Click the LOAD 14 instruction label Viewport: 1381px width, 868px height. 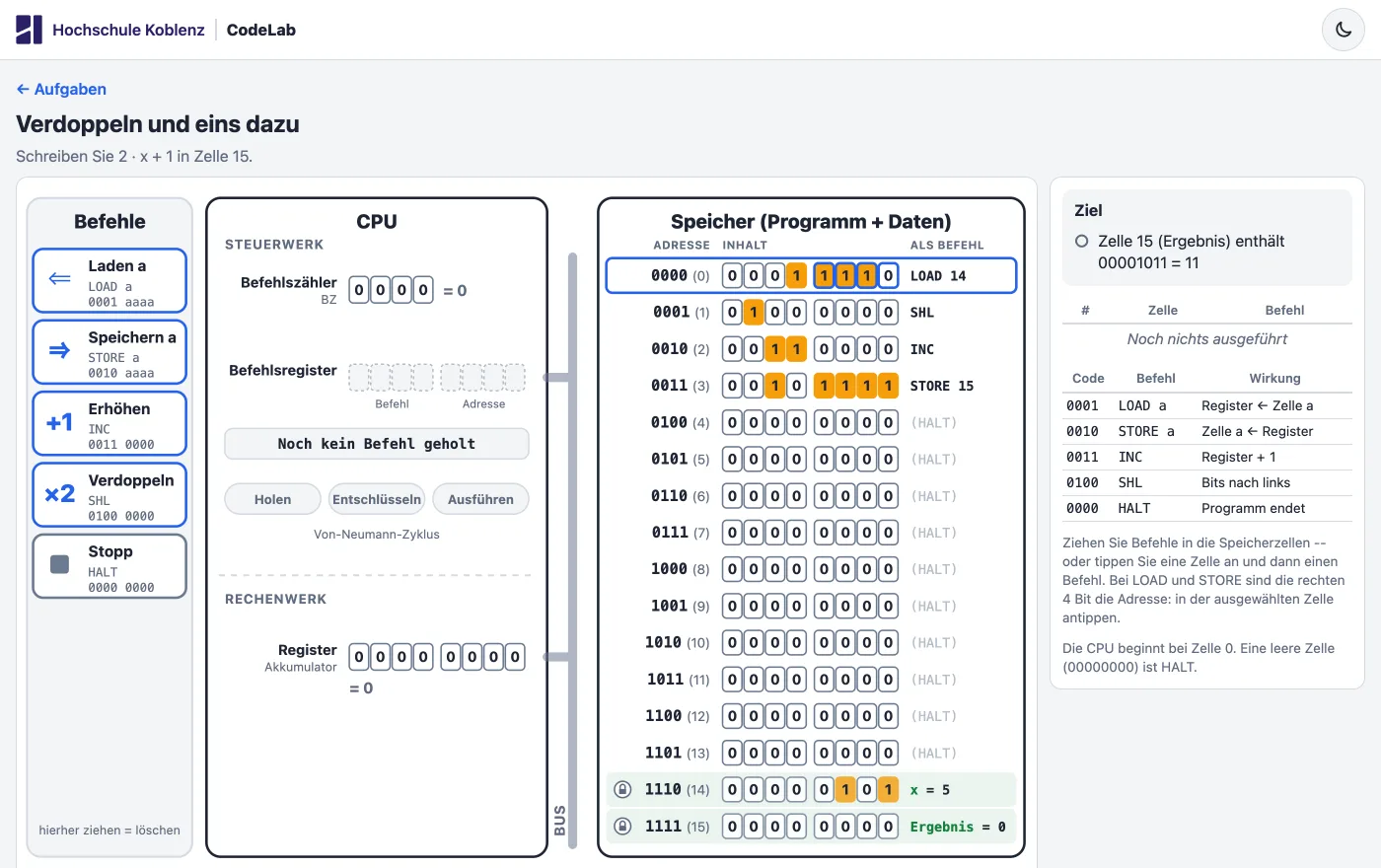click(938, 275)
